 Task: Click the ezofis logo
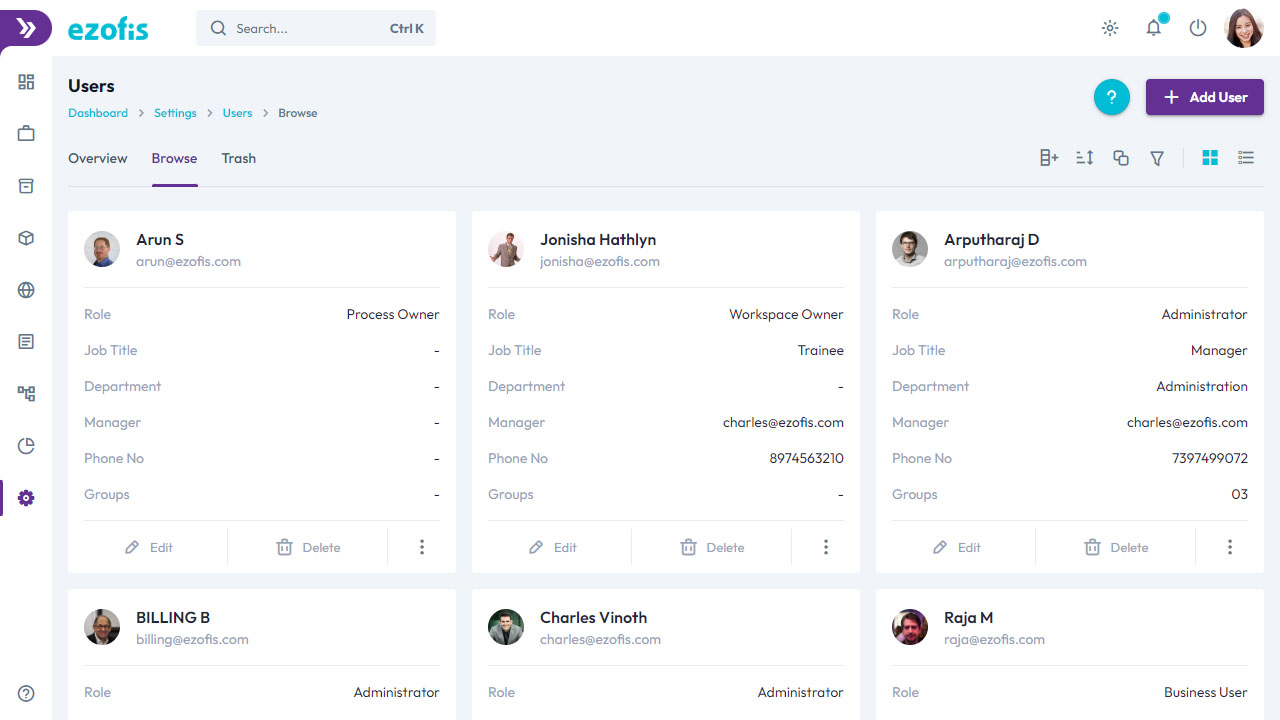(108, 29)
